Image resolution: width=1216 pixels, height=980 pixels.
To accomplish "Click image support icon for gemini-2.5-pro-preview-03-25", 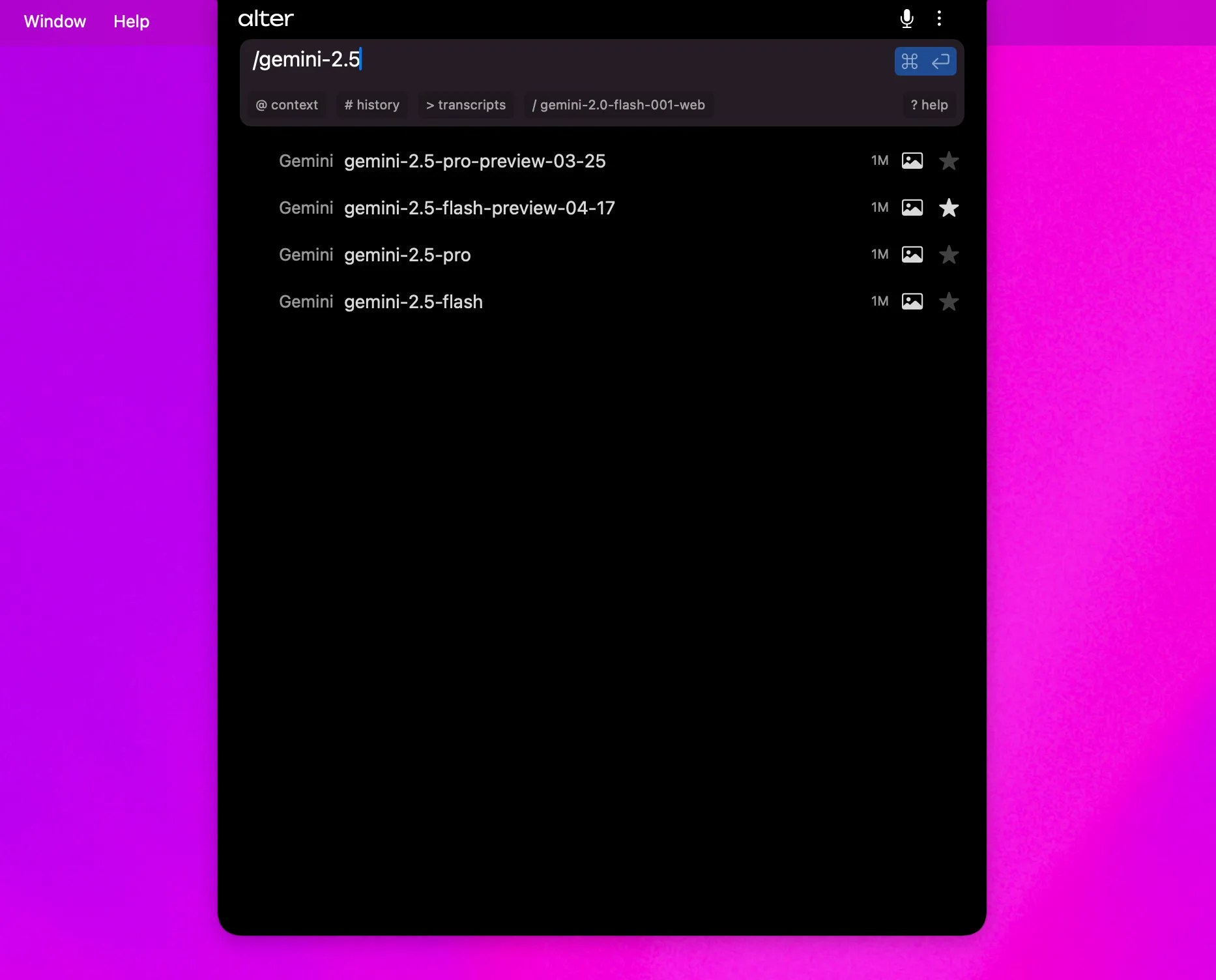I will click(x=912, y=161).
